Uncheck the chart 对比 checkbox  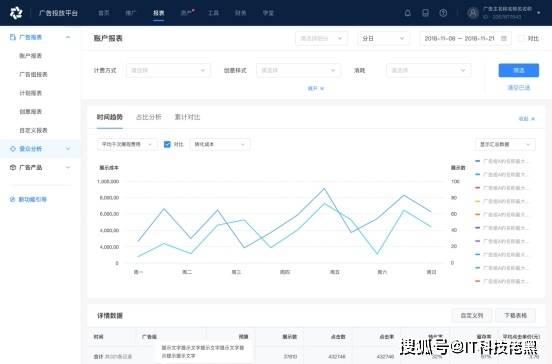click(x=167, y=144)
